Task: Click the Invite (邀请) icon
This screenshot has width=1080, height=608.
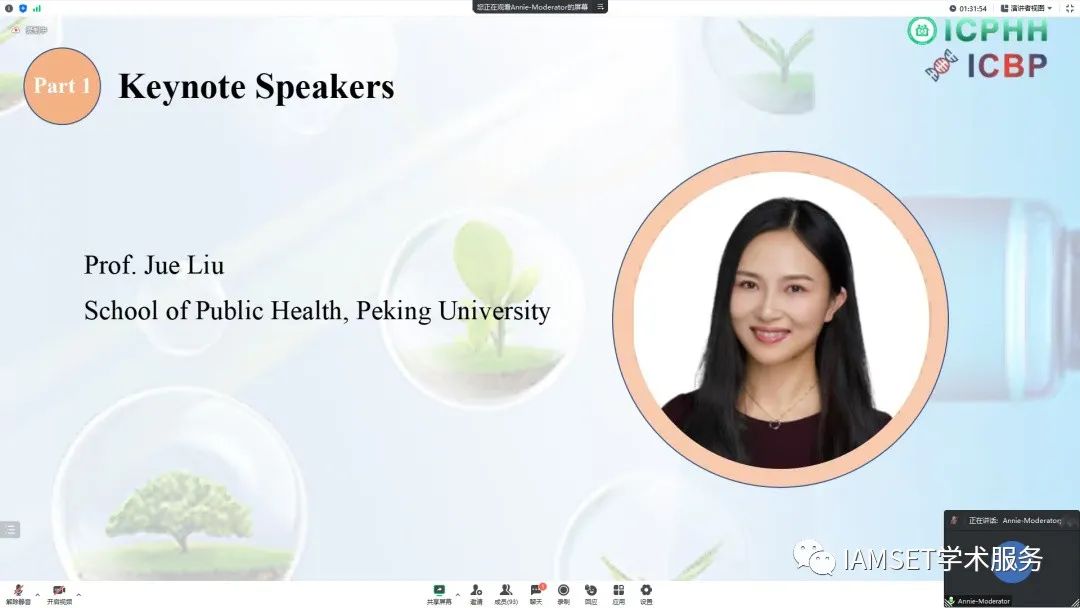Action: tap(476, 593)
